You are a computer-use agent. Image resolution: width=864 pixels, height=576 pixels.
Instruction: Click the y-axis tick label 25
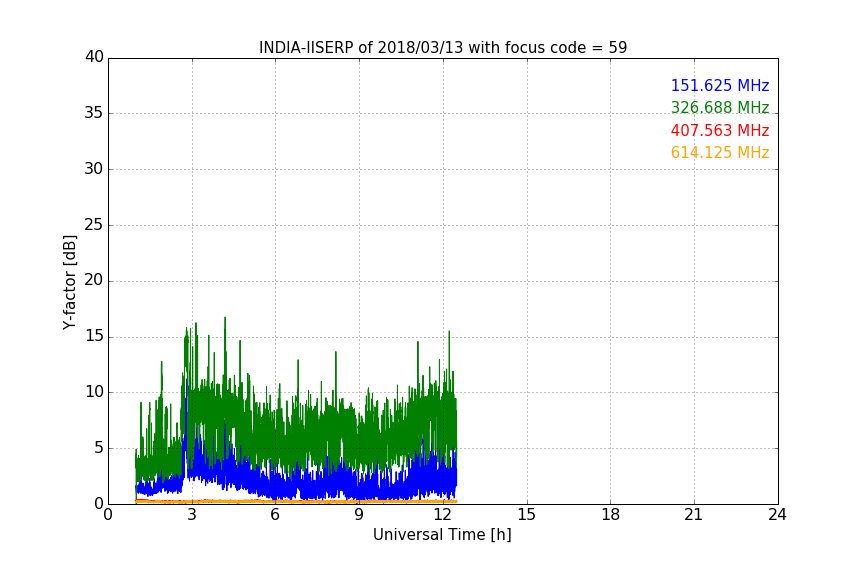(x=94, y=225)
